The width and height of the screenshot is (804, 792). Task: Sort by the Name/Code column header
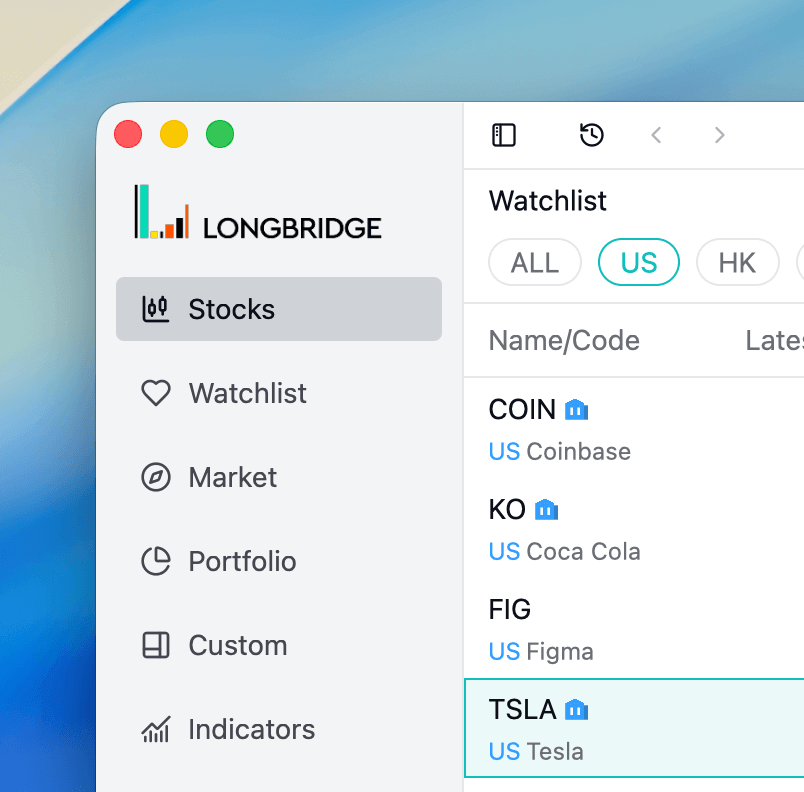(564, 341)
